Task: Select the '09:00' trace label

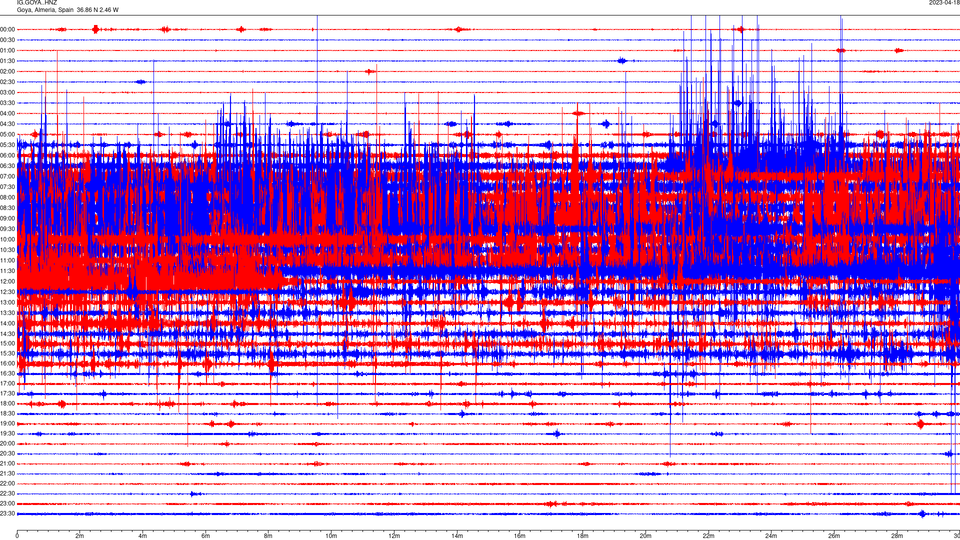Action: (x=7, y=219)
